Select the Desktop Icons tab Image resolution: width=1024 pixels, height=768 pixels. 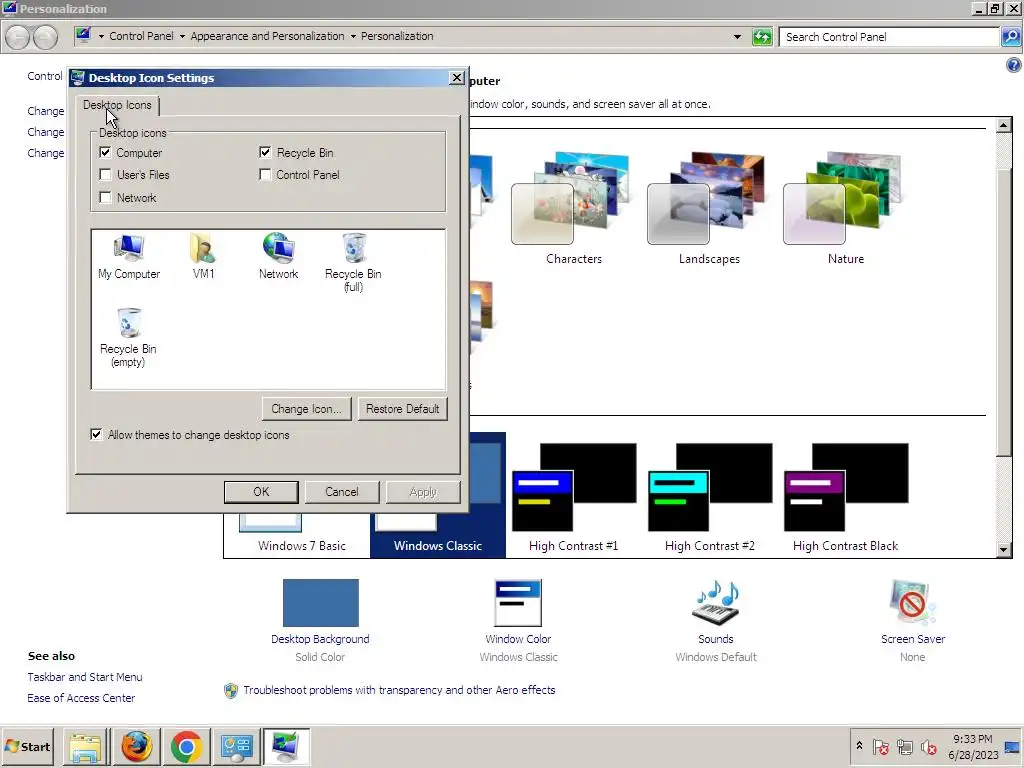117,105
